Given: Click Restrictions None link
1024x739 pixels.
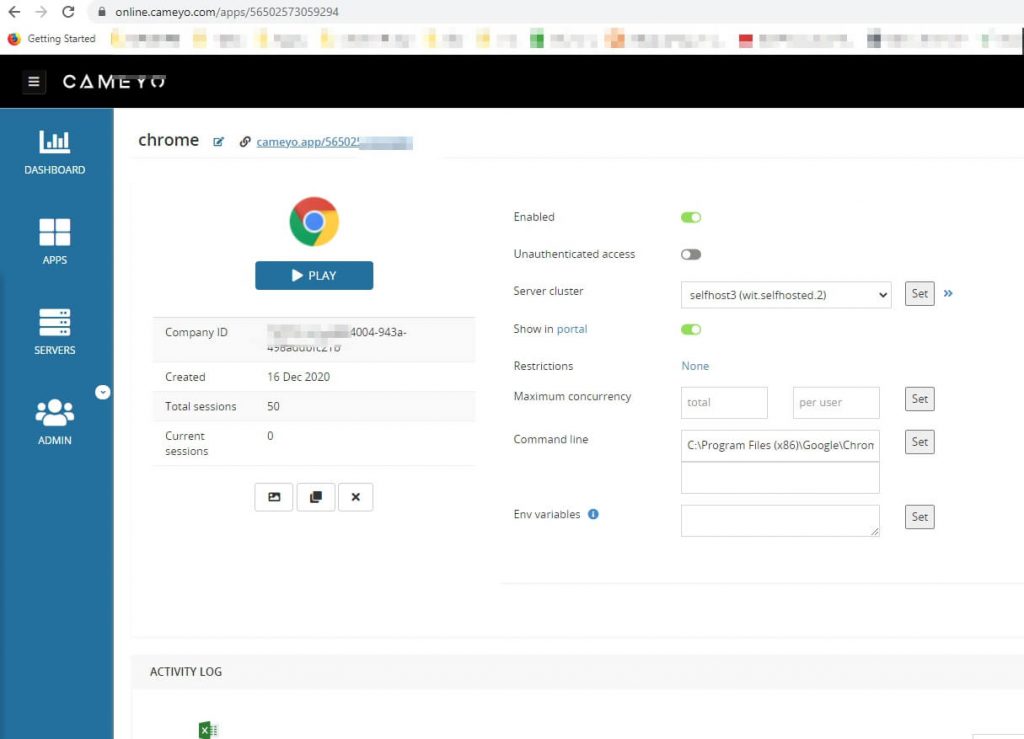Looking at the screenshot, I should 695,366.
